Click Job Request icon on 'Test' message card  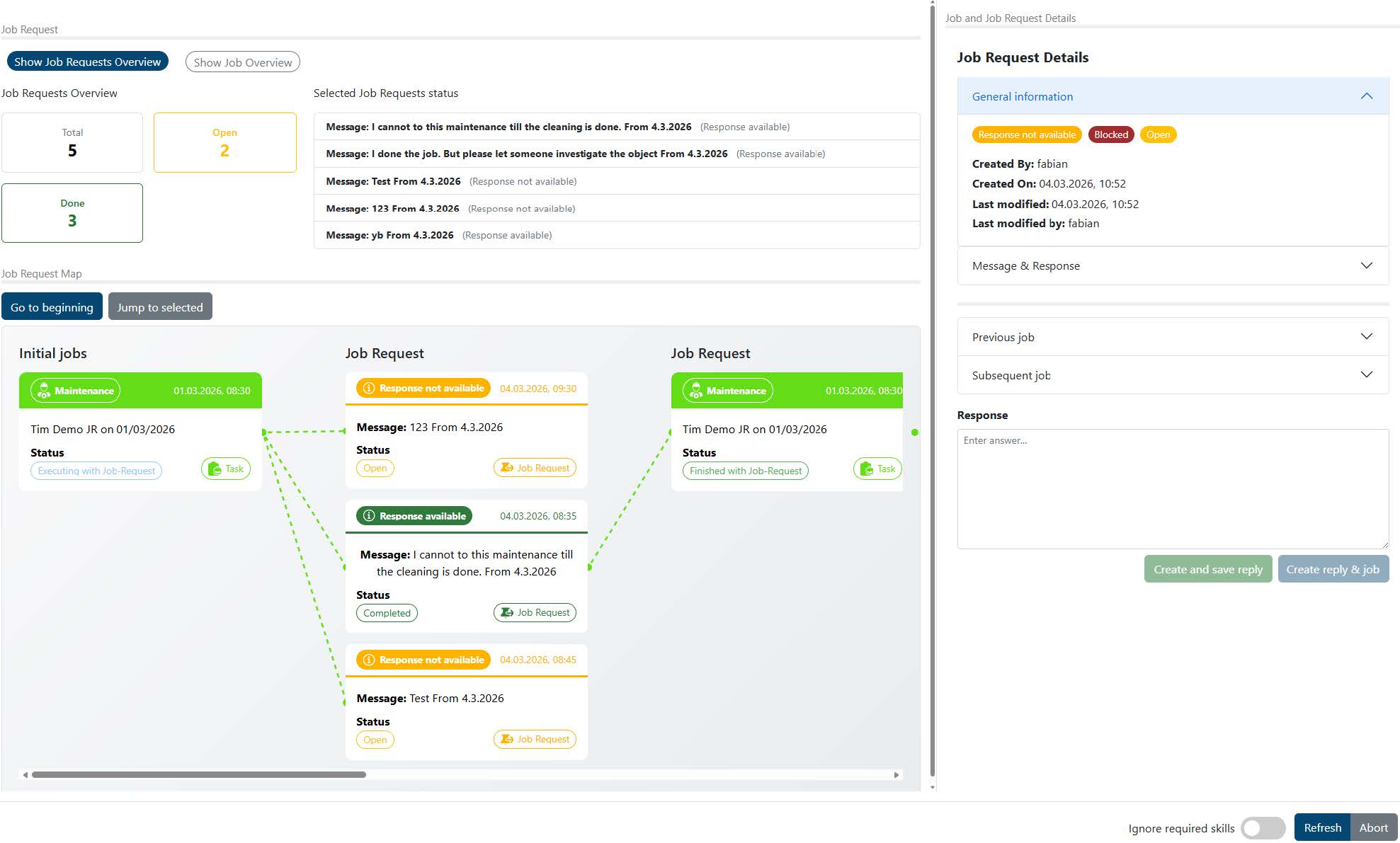[507, 739]
